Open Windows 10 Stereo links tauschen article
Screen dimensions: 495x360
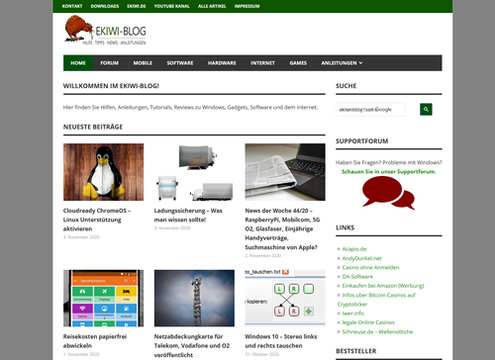[281, 341]
